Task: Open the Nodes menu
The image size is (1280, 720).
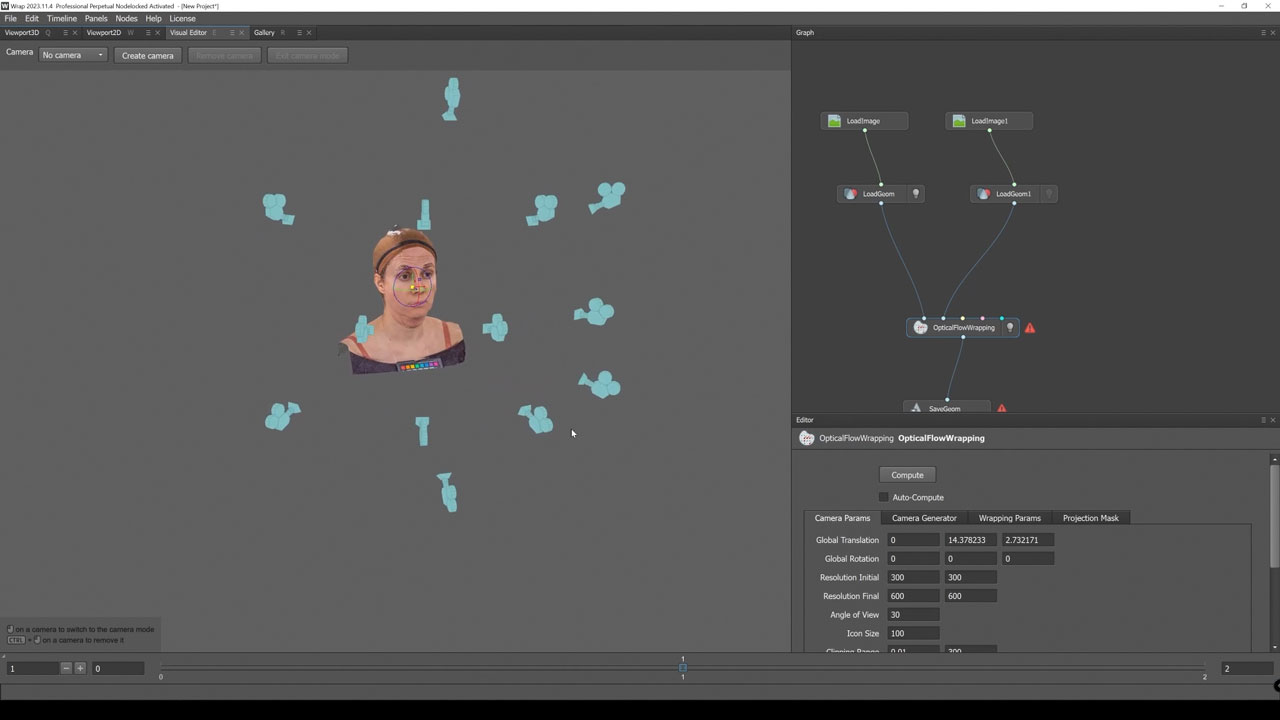Action: tap(126, 18)
